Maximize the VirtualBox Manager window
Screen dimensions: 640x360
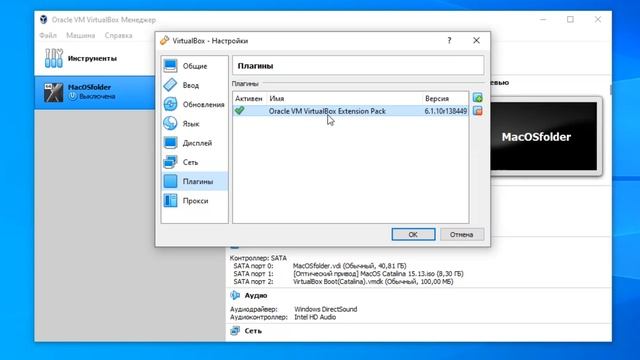(570, 19)
